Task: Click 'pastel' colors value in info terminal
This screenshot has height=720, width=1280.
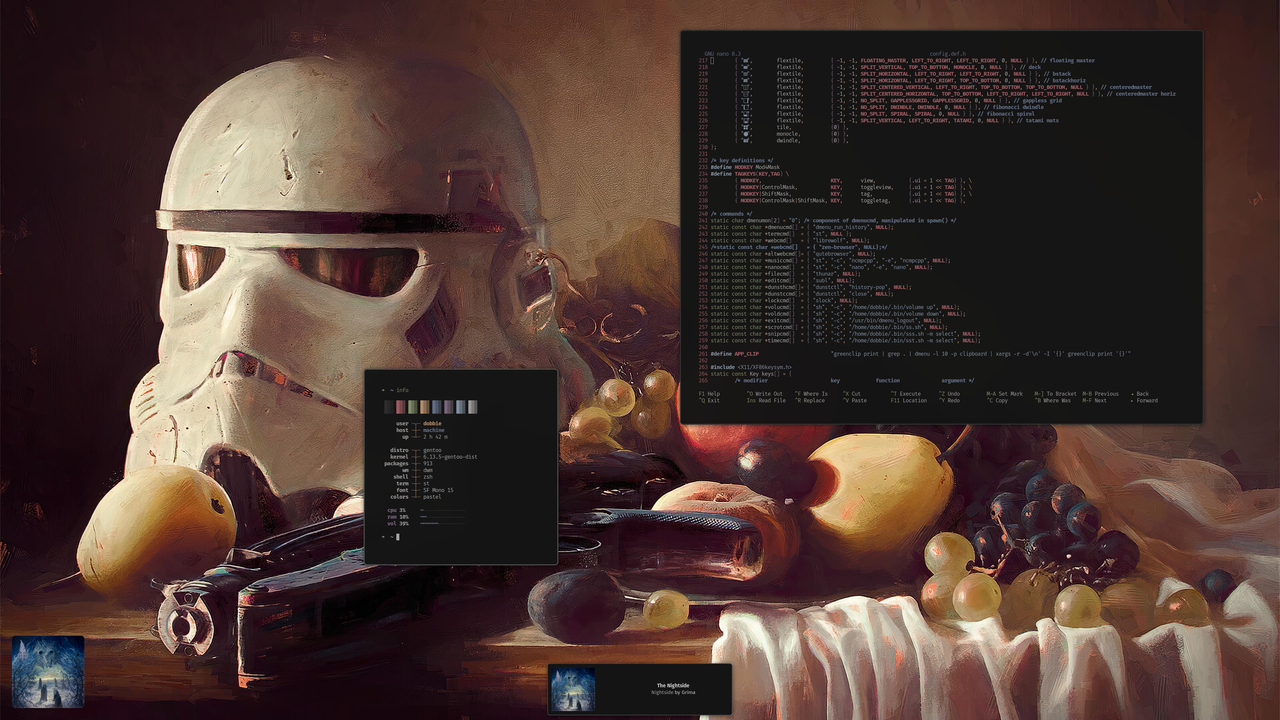Action: click(432, 497)
